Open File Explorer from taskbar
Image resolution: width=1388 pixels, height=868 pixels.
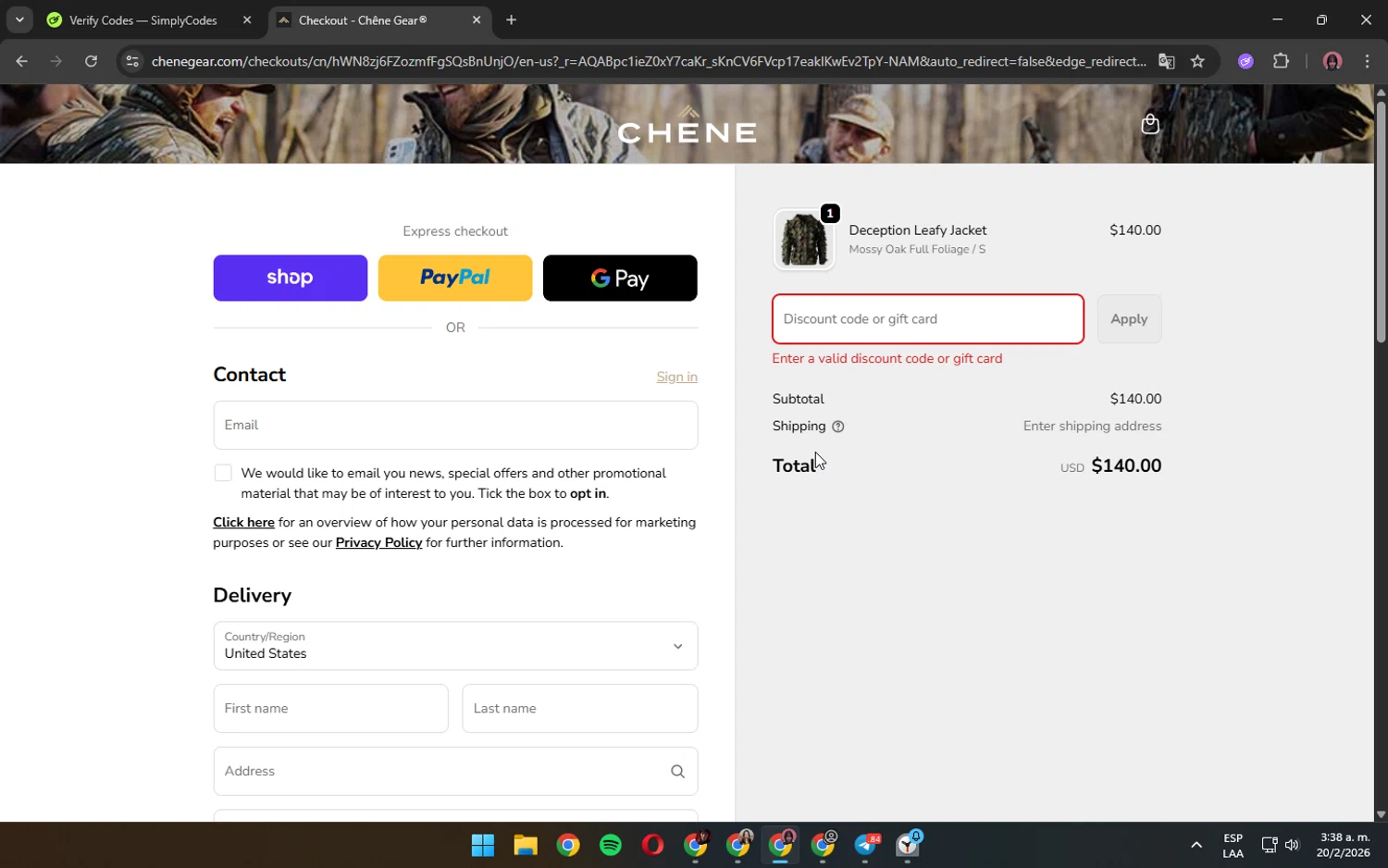526,845
